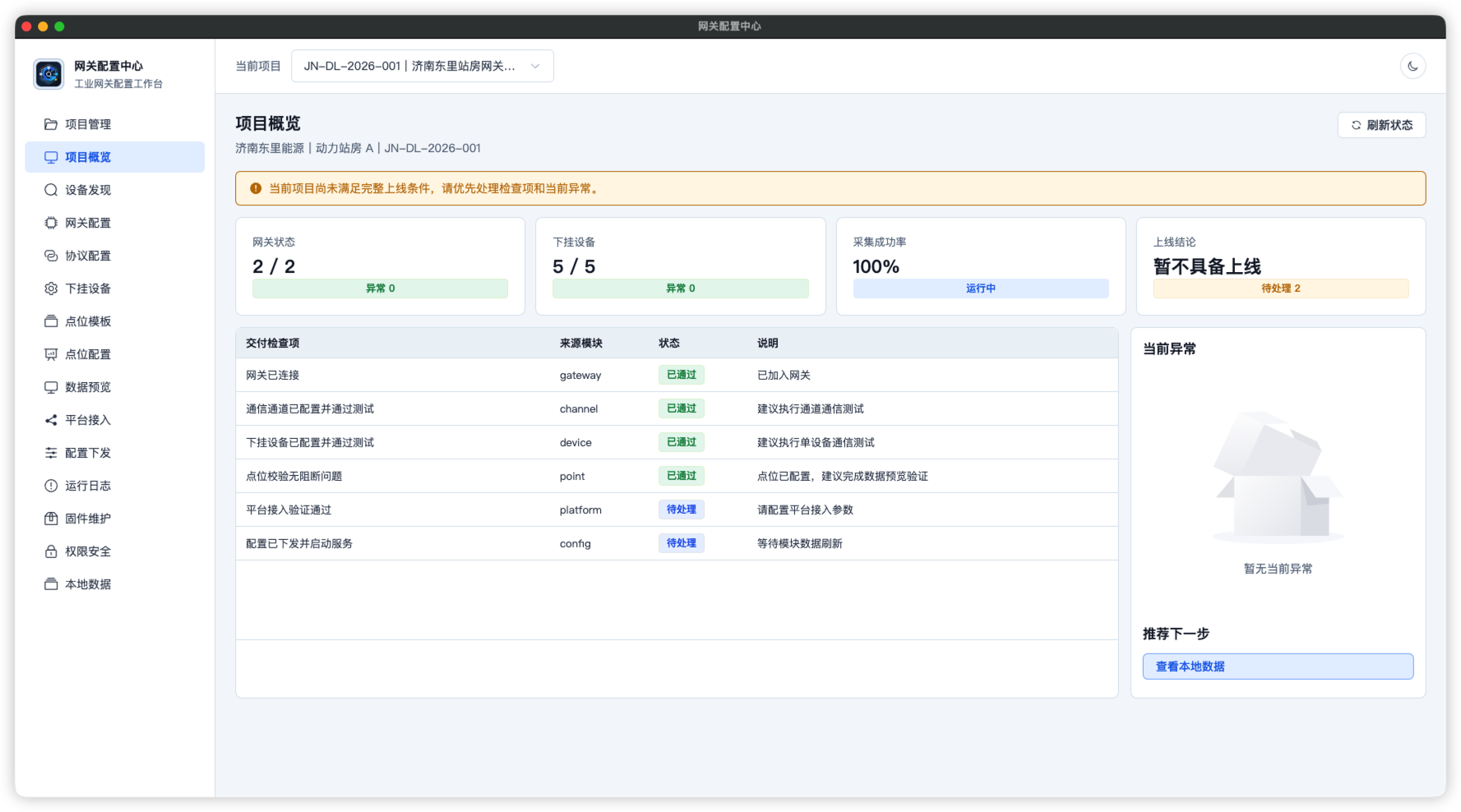Click the sliders icon beside 配置下发
Screen dimensions: 1461x812
point(51,453)
